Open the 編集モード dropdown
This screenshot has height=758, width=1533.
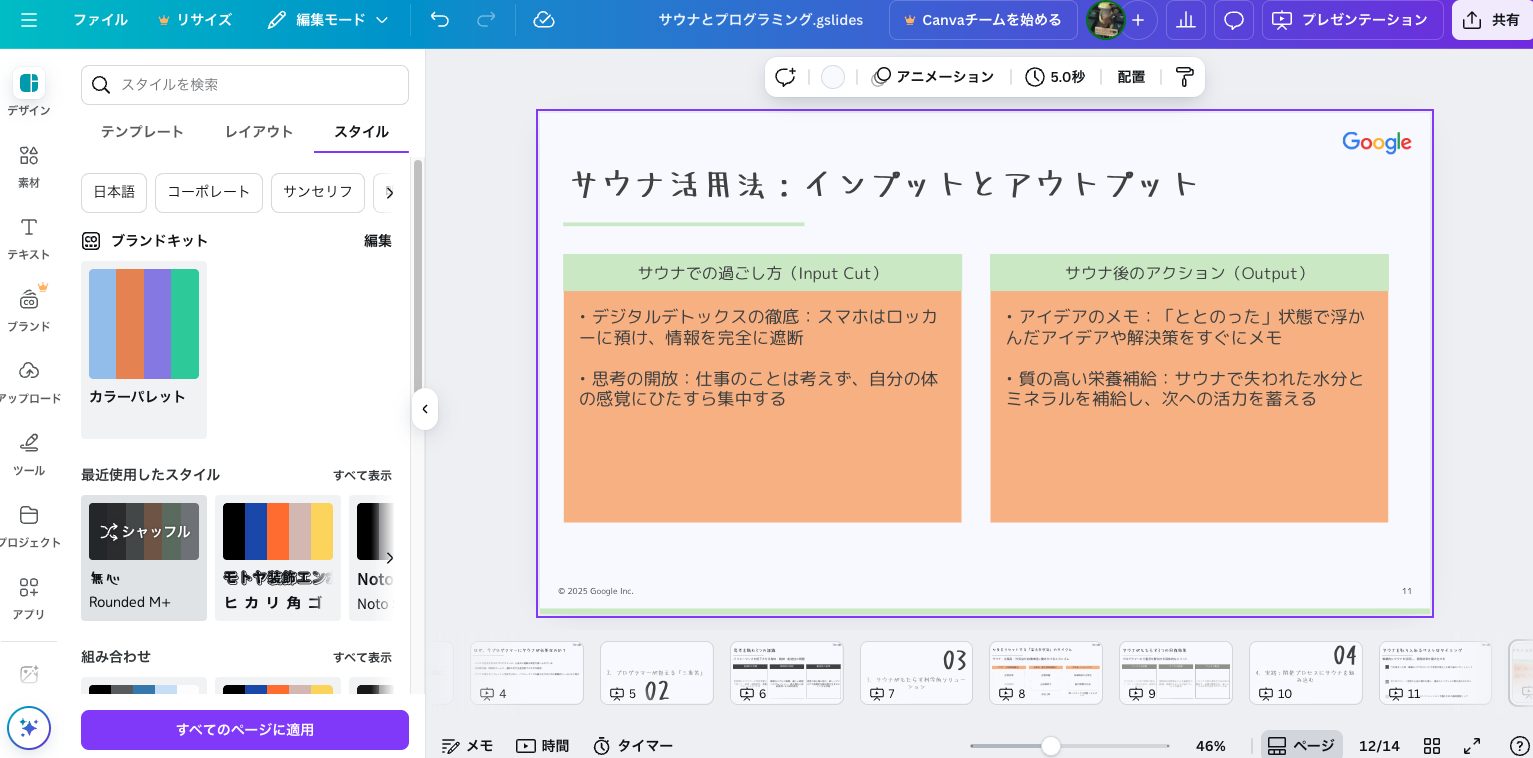point(328,20)
